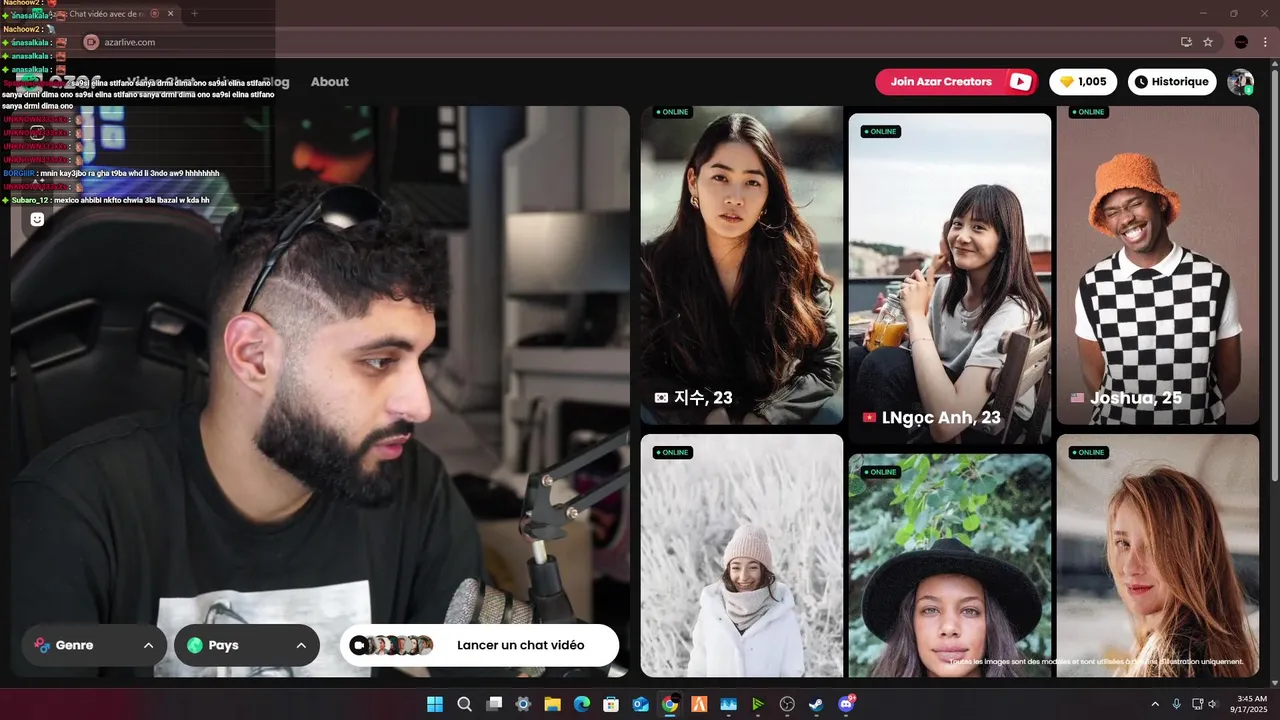Image resolution: width=1280 pixels, height=720 pixels.
Task: Open the profile card of 지수, 23
Action: tap(742, 265)
